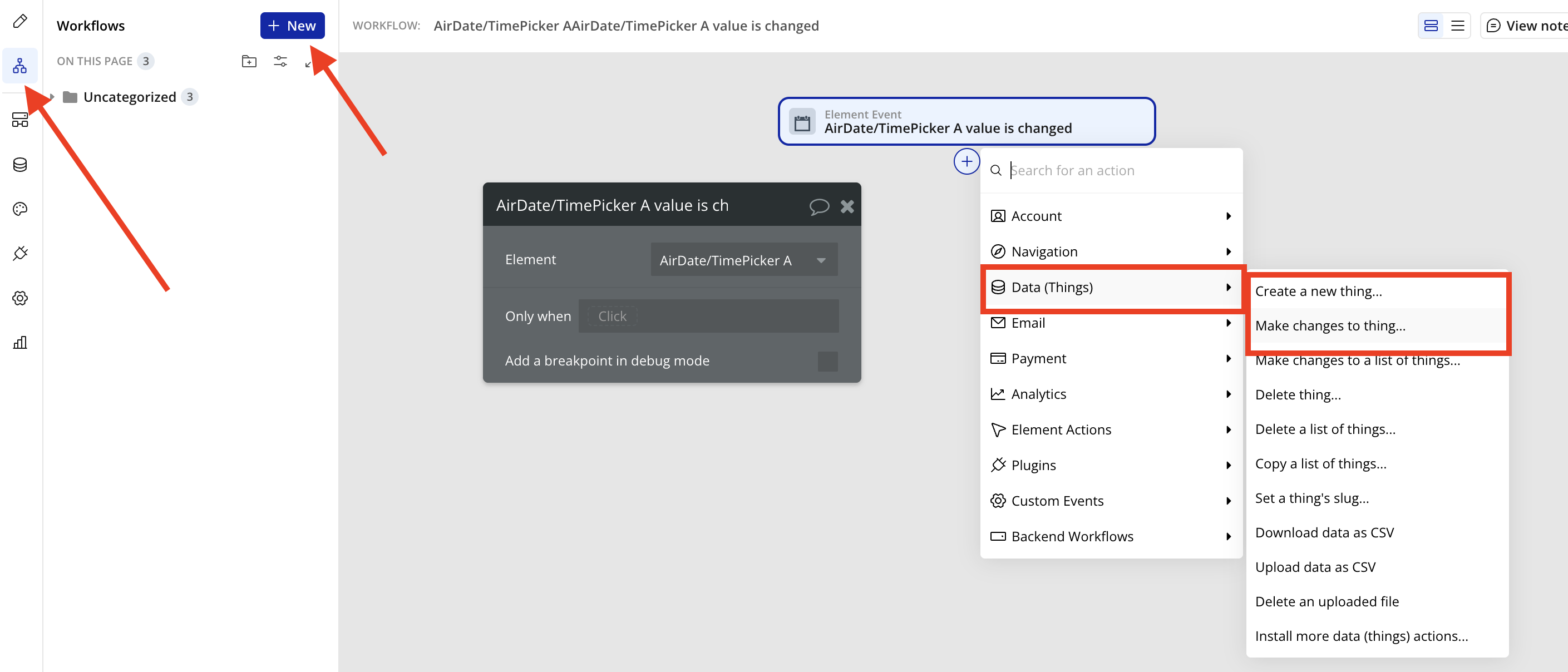The width and height of the screenshot is (1568, 672).
Task: Choose Upload data as CSV
Action: tap(1378, 568)
